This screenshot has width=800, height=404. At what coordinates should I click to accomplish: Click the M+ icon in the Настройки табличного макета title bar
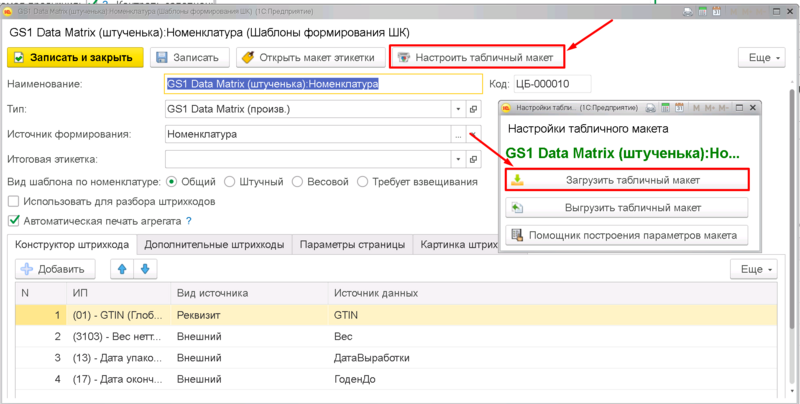click(710, 108)
